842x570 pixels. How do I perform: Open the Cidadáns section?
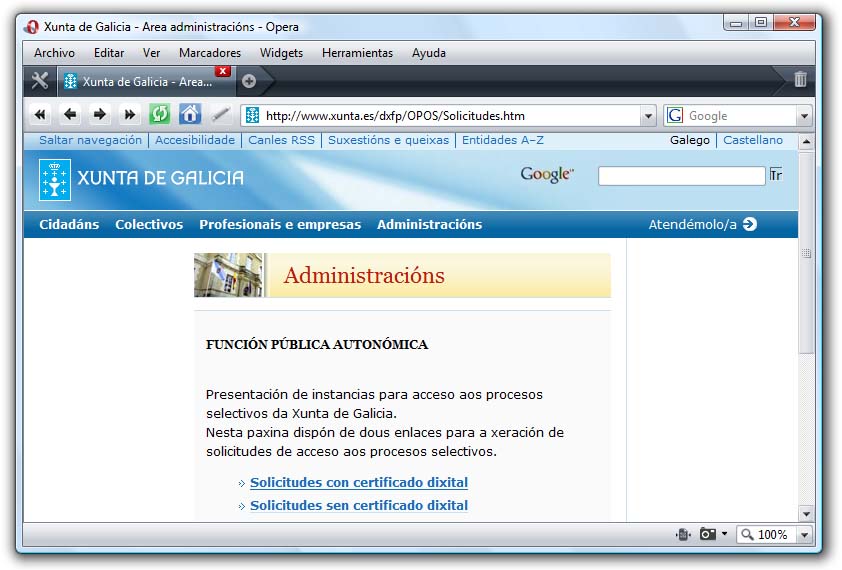[x=69, y=224]
